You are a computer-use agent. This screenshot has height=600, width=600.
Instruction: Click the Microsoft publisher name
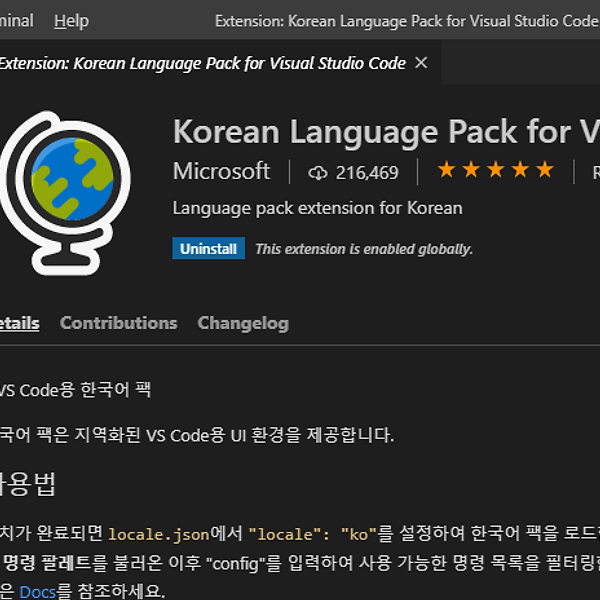point(222,171)
